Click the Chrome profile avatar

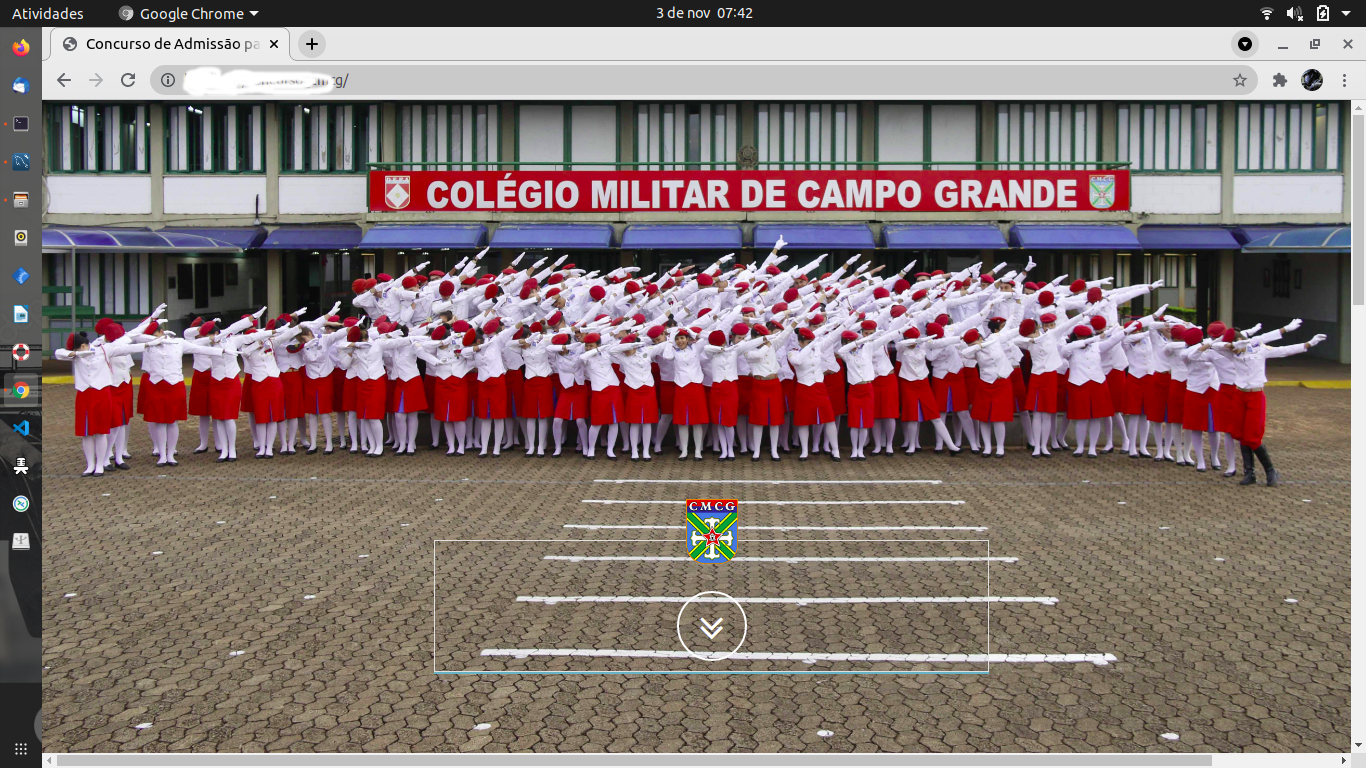click(1311, 79)
